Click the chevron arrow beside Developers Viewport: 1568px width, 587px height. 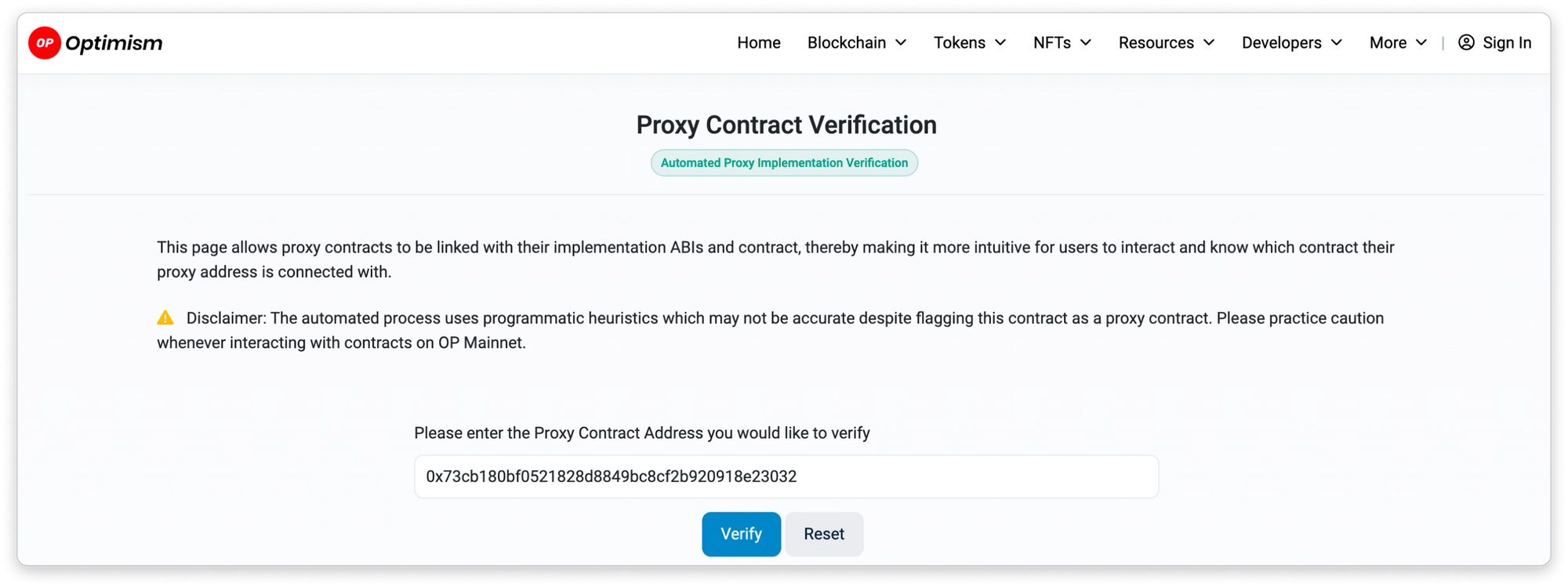[1337, 42]
